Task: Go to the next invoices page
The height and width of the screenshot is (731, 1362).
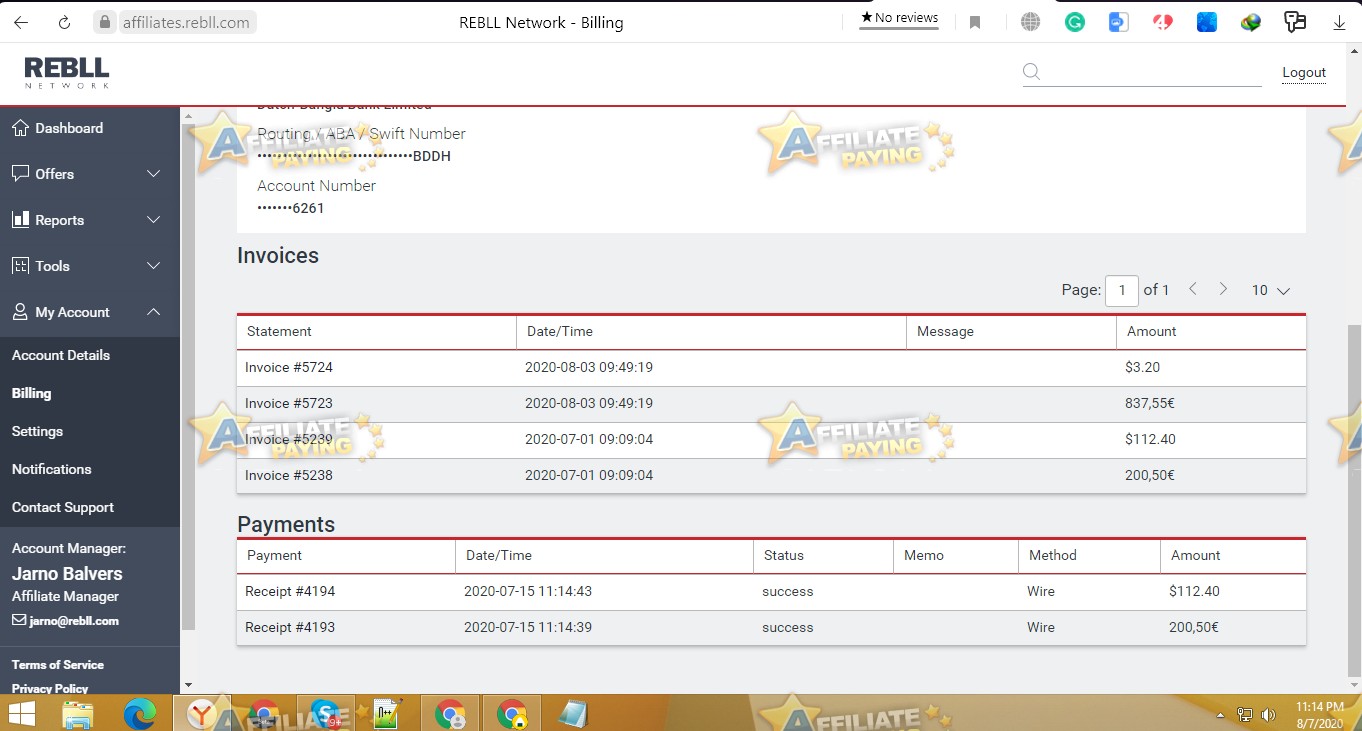Action: (x=1223, y=289)
